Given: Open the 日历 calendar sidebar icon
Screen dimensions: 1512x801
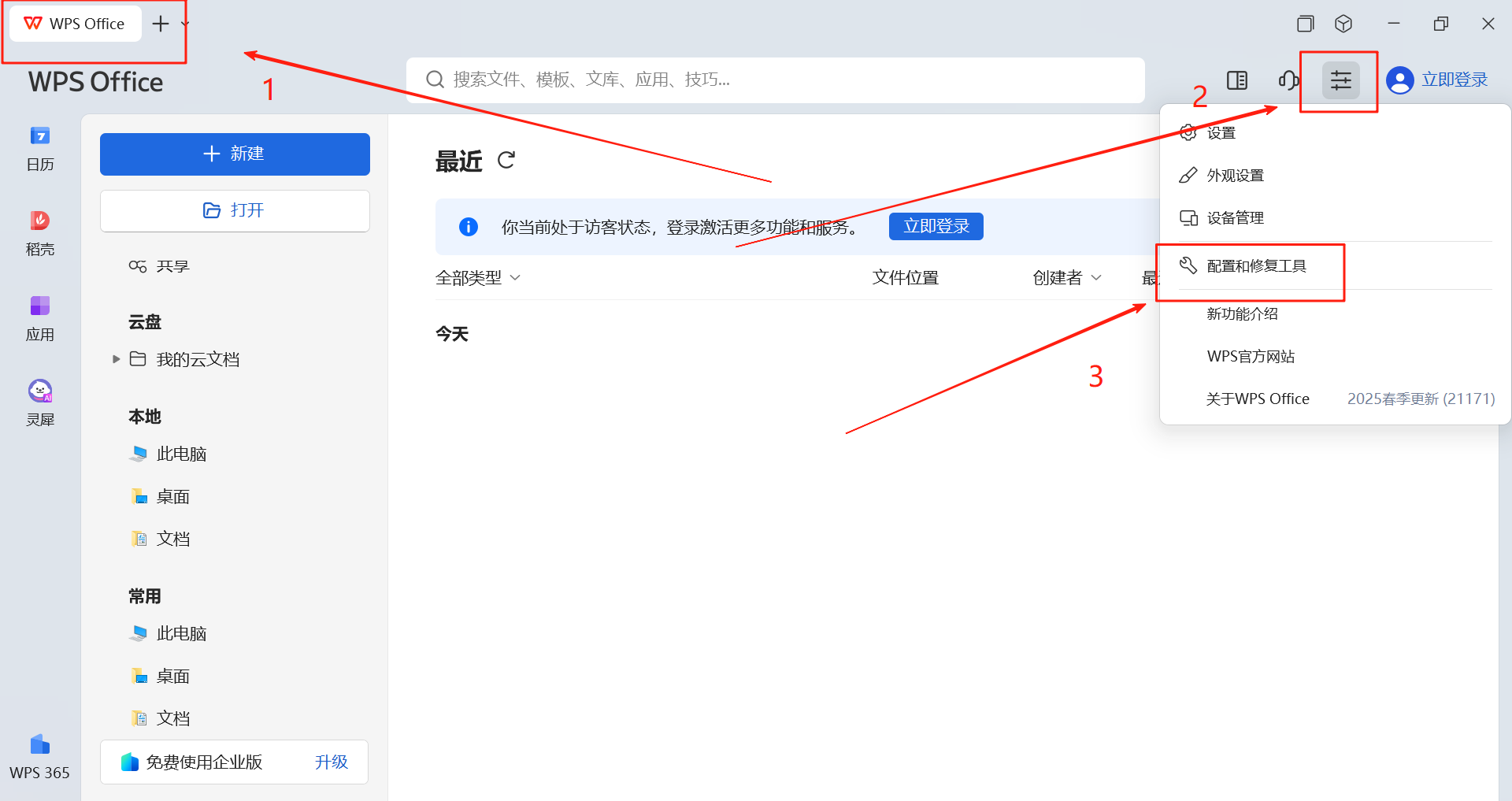Looking at the screenshot, I should click(x=40, y=149).
